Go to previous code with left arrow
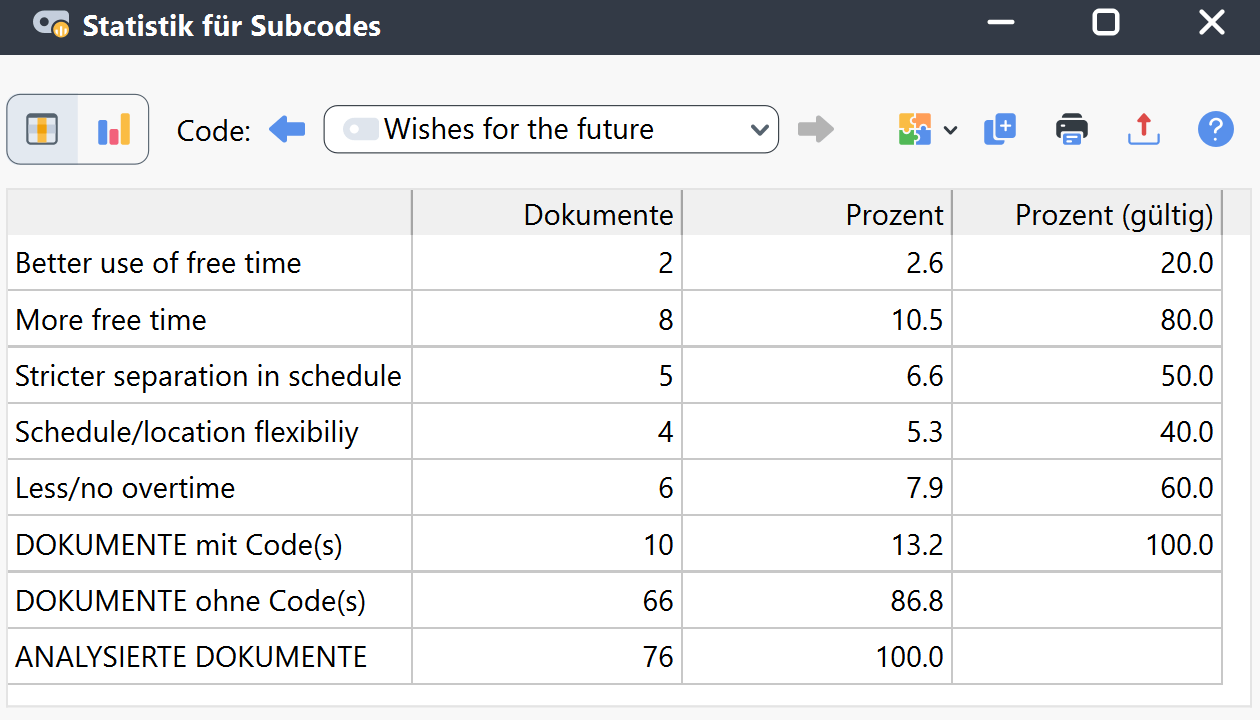Viewport: 1260px width, 720px height. click(287, 129)
